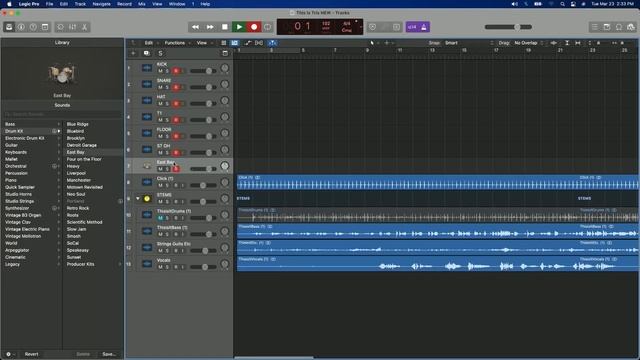Open the Track menu in the menu bar

80,4
